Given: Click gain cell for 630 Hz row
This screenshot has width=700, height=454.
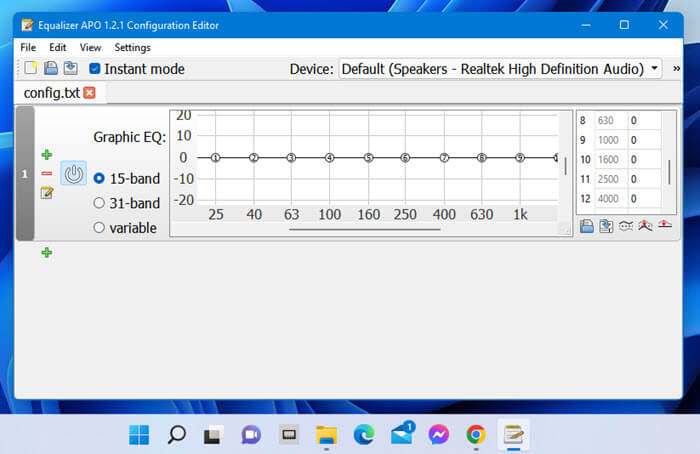Looking at the screenshot, I should tap(644, 121).
